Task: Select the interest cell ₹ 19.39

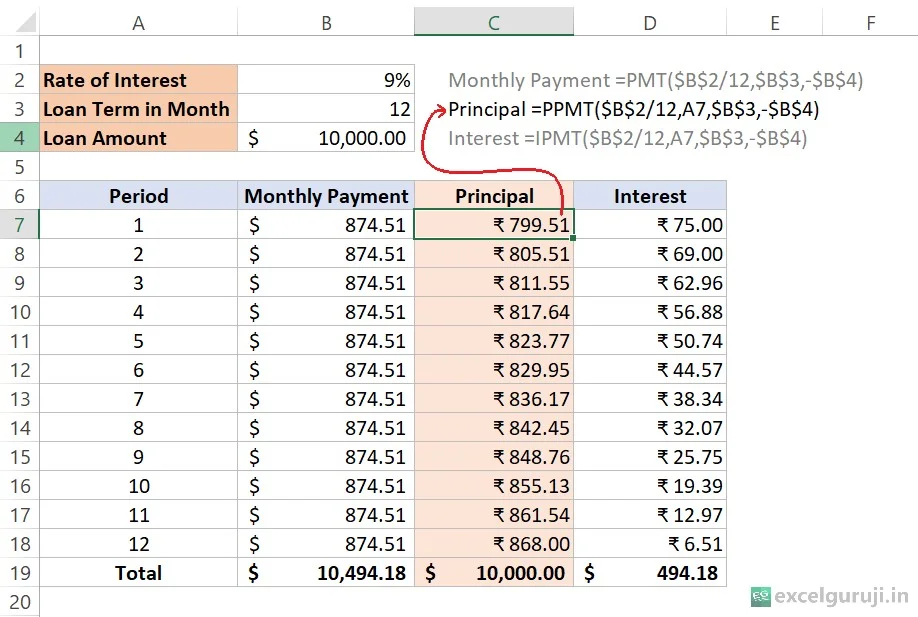Action: coord(650,485)
